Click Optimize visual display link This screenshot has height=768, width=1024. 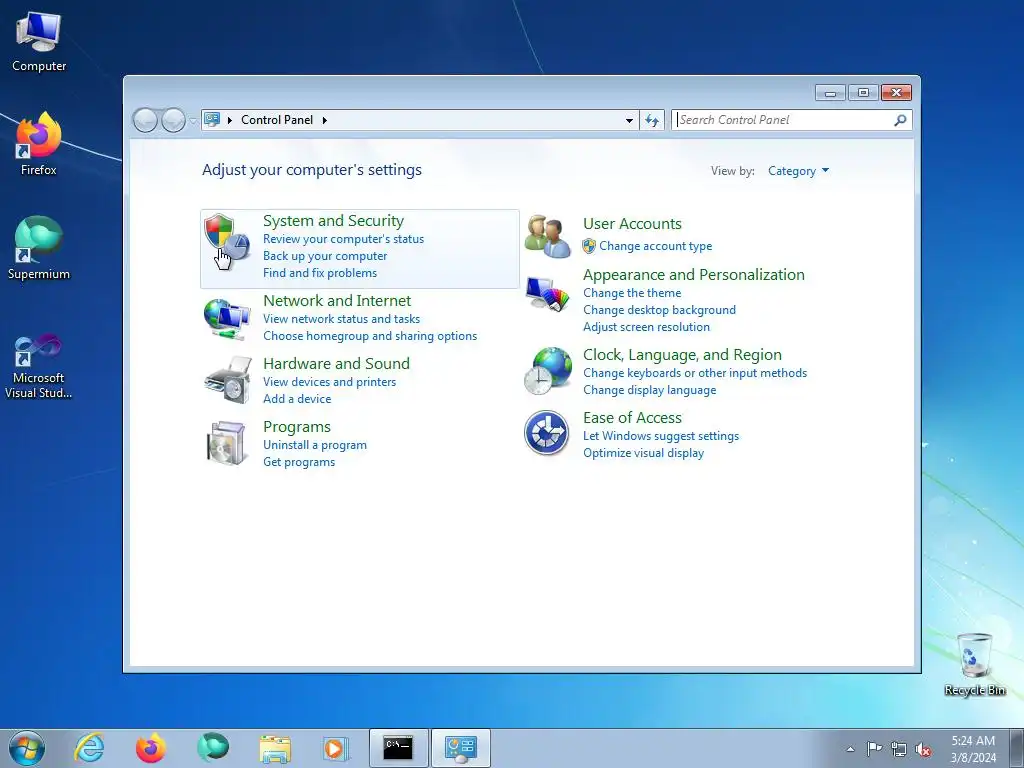click(643, 453)
